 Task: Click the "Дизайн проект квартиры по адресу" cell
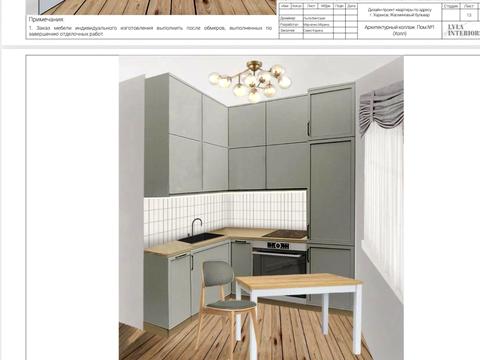(400, 13)
